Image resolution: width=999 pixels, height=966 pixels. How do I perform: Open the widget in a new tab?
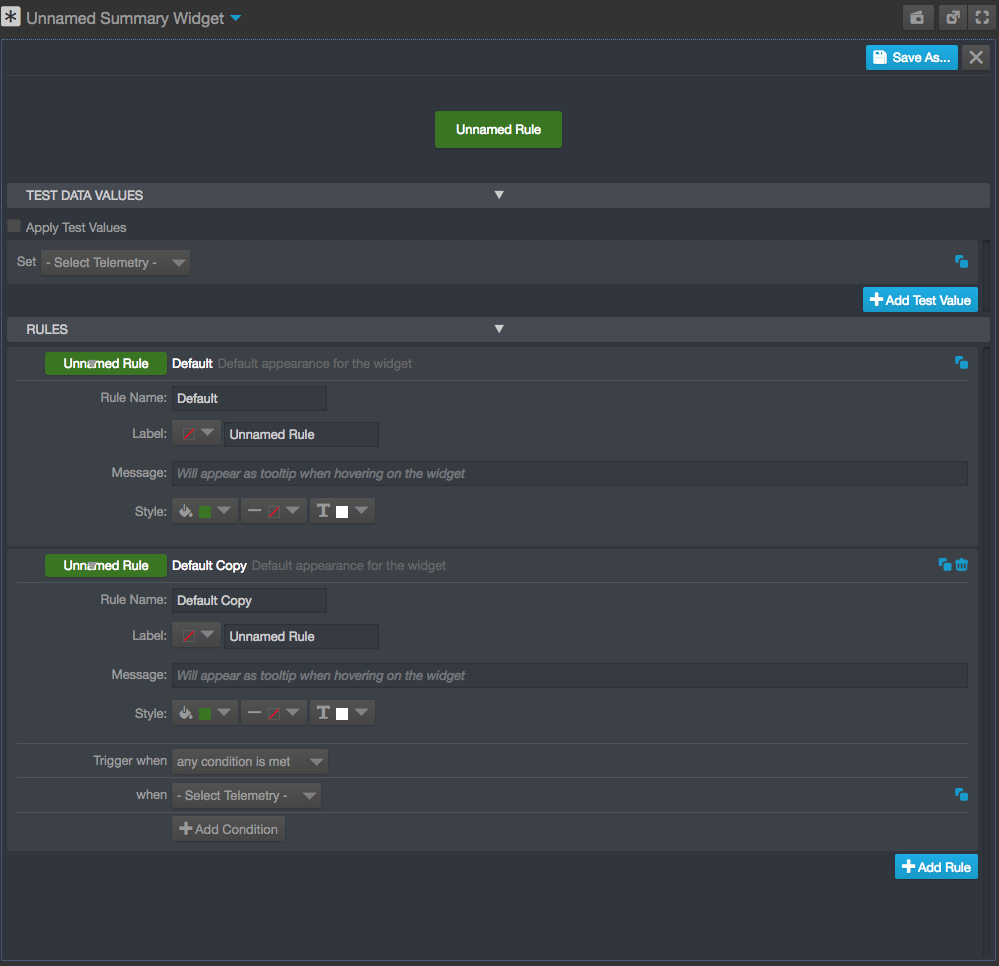(951, 17)
